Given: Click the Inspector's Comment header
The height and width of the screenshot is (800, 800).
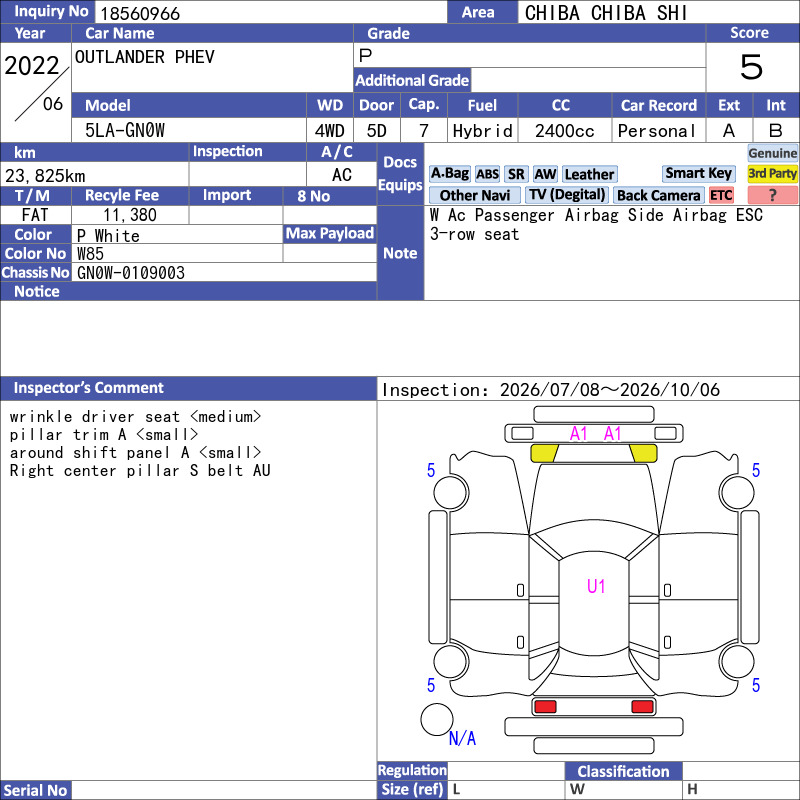Looking at the screenshot, I should [x=188, y=388].
